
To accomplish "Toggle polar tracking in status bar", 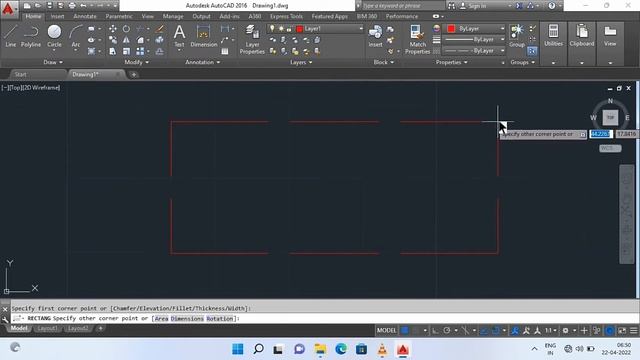I will click(x=447, y=330).
